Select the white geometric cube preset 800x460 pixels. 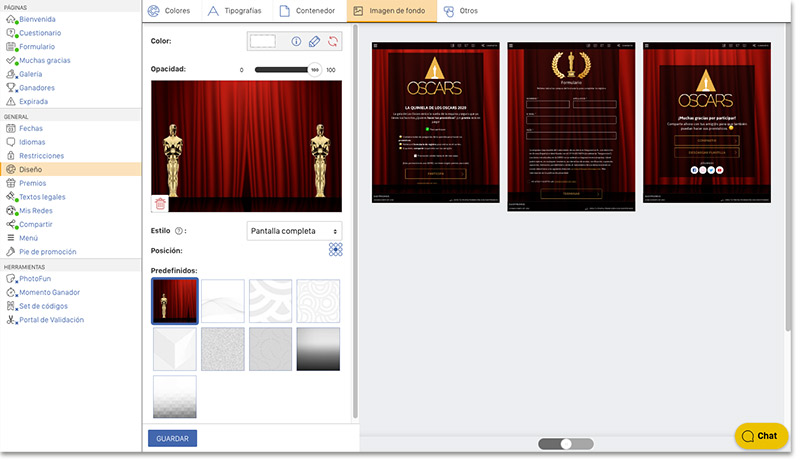(174, 349)
